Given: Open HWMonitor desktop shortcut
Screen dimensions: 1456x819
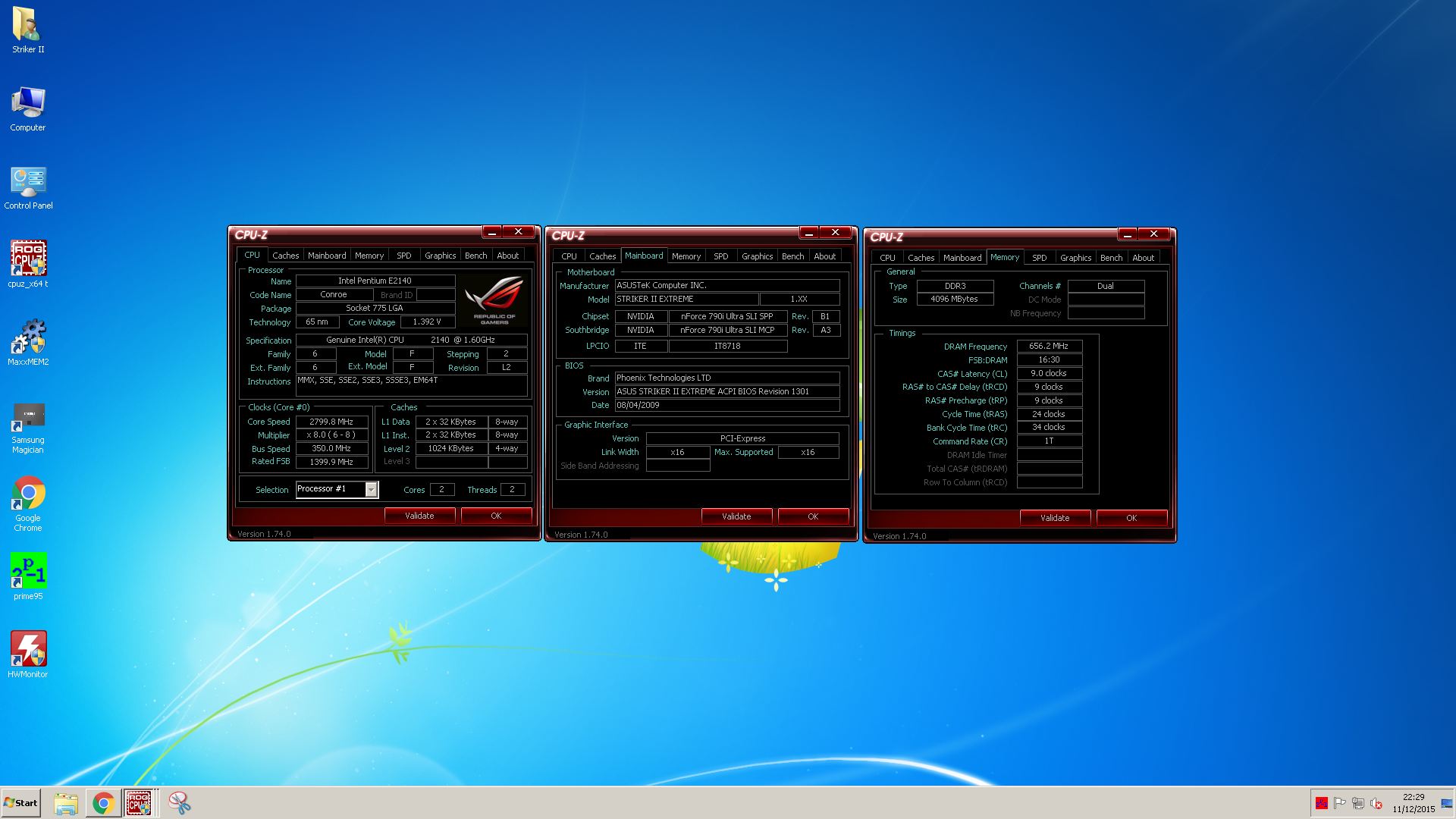Looking at the screenshot, I should pos(28,654).
